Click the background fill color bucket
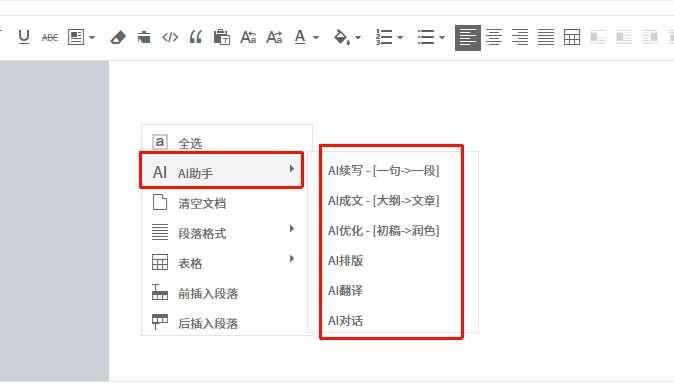This screenshot has width=674, height=391. 342,37
